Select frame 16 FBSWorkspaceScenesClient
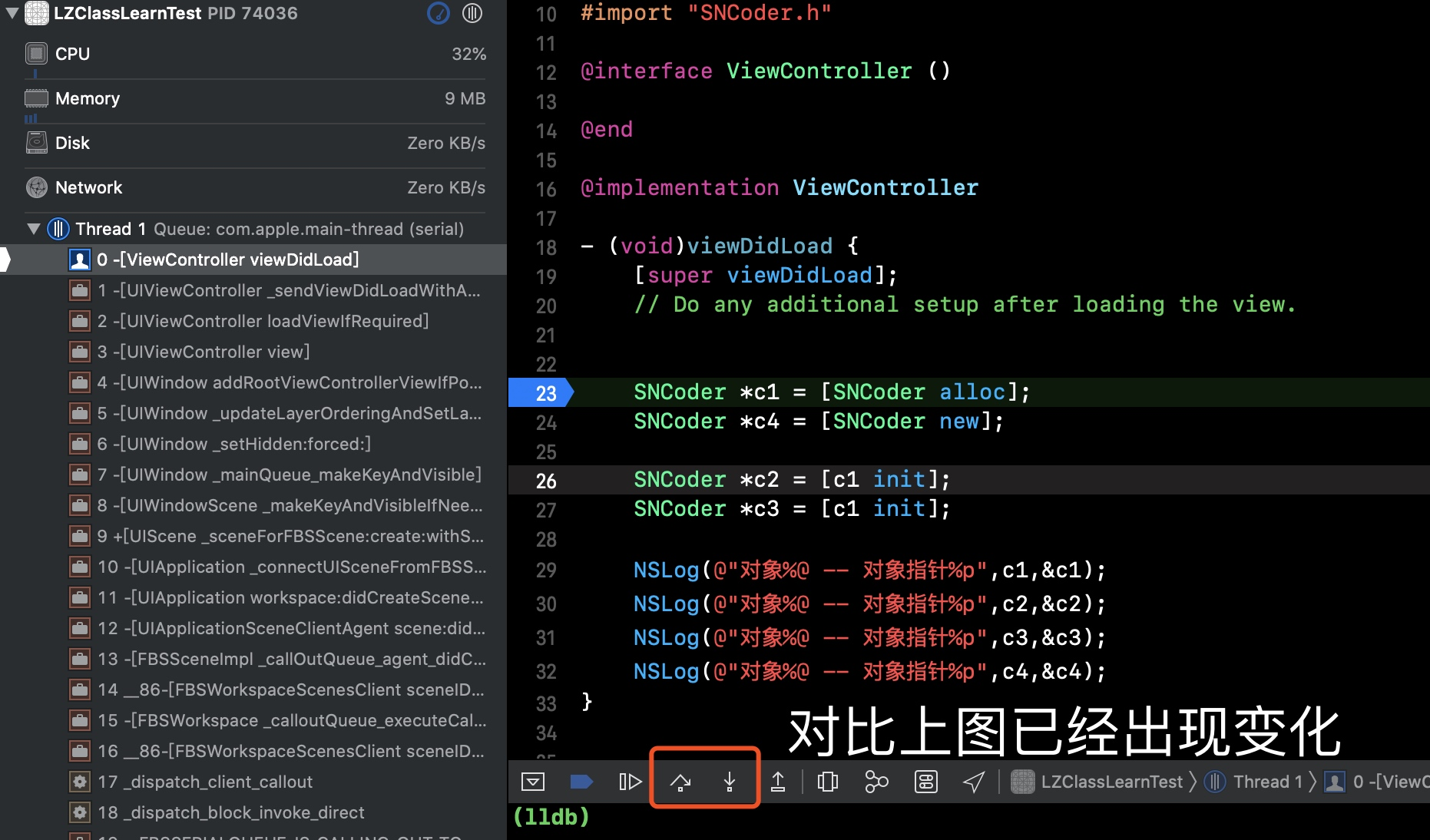Image resolution: width=1430 pixels, height=840 pixels. click(x=253, y=751)
